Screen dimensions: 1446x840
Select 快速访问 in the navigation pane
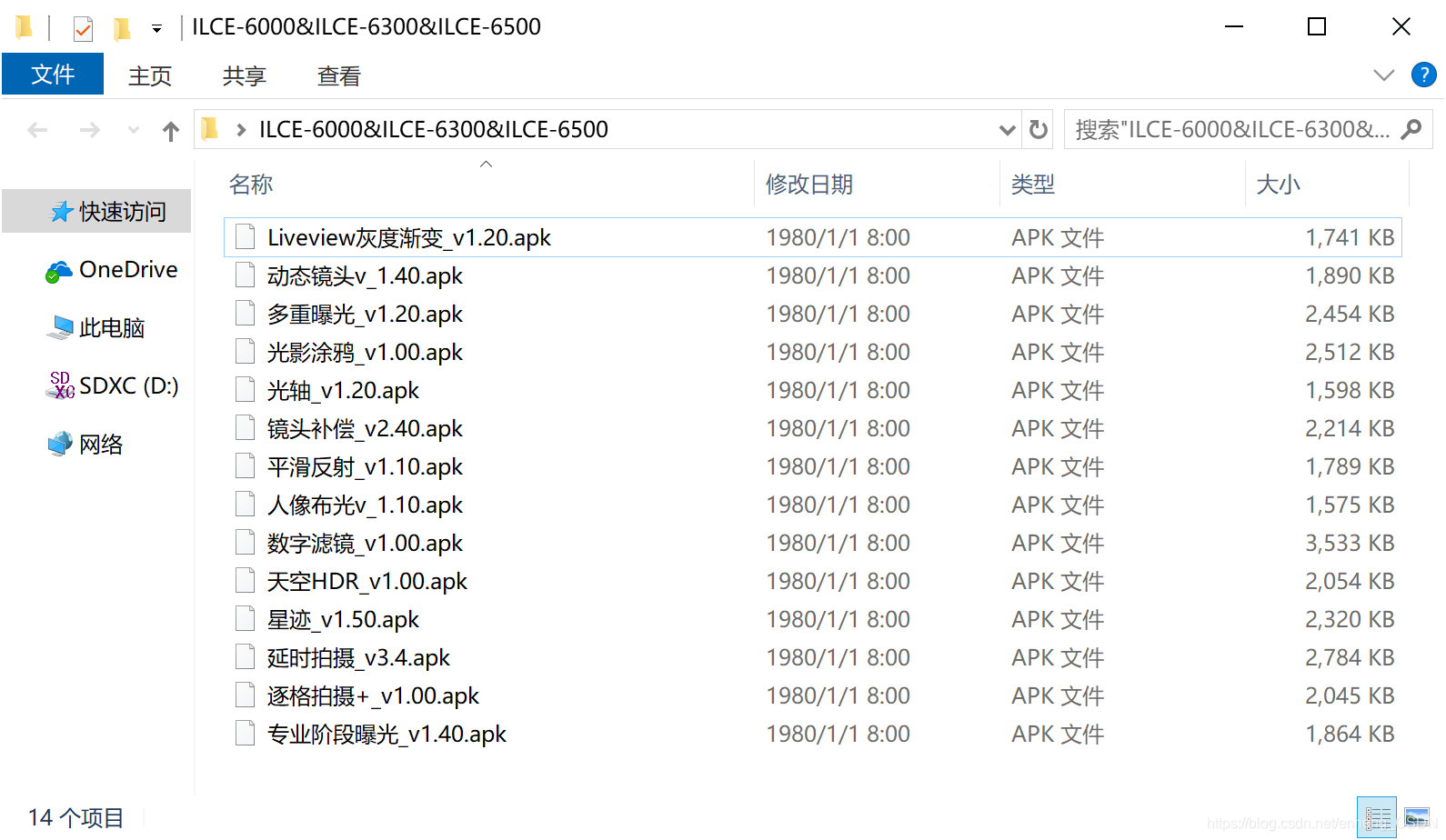coord(97,212)
